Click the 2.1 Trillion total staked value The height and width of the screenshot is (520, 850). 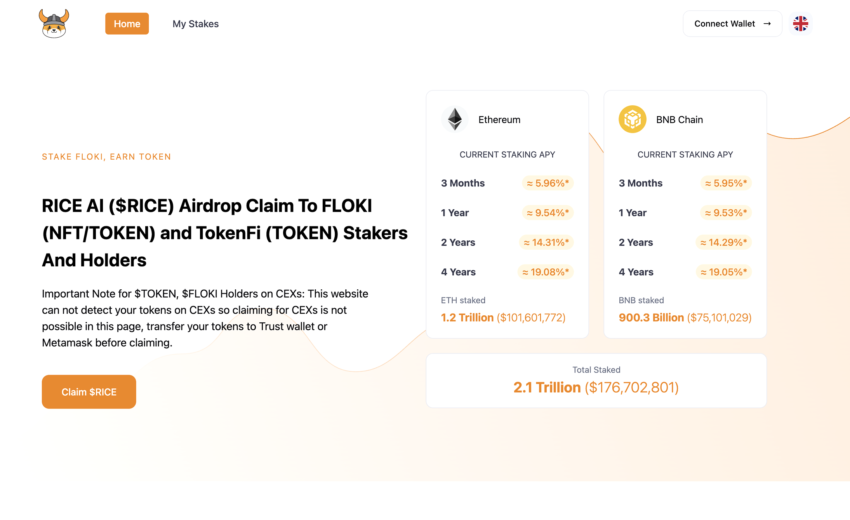(x=596, y=387)
